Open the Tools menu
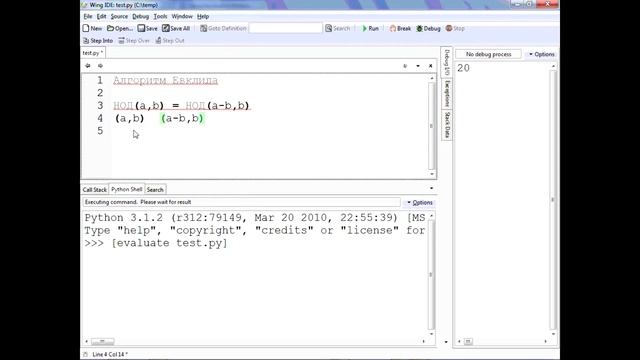 coord(160,16)
